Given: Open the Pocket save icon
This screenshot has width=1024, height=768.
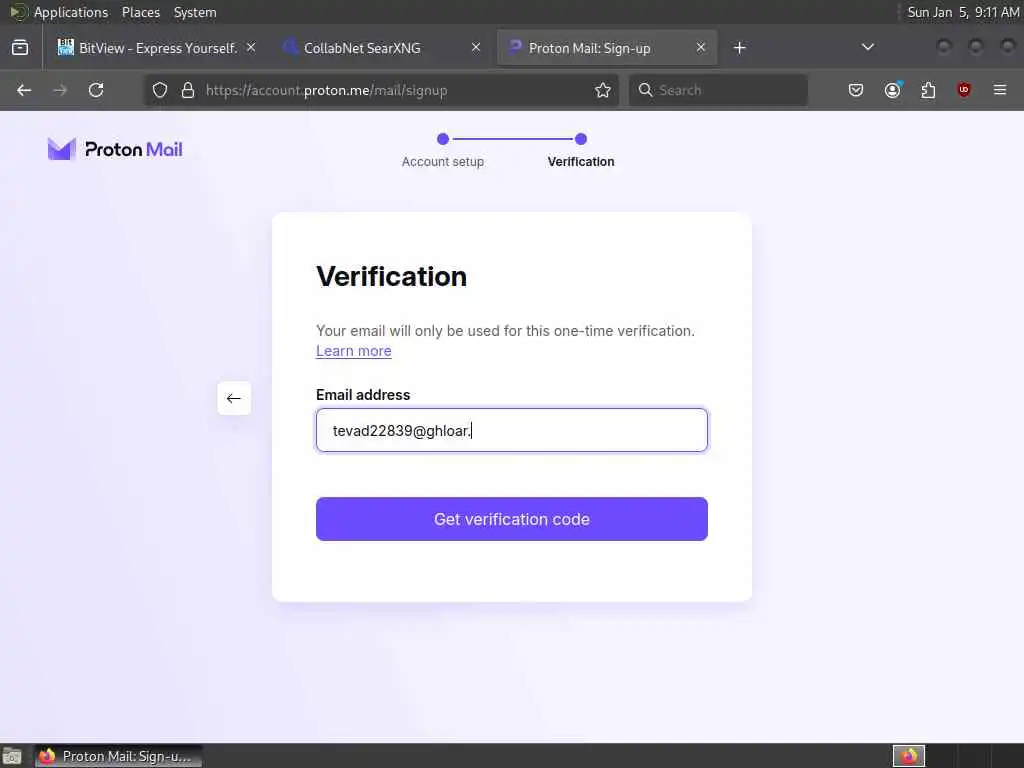Looking at the screenshot, I should pos(856,90).
